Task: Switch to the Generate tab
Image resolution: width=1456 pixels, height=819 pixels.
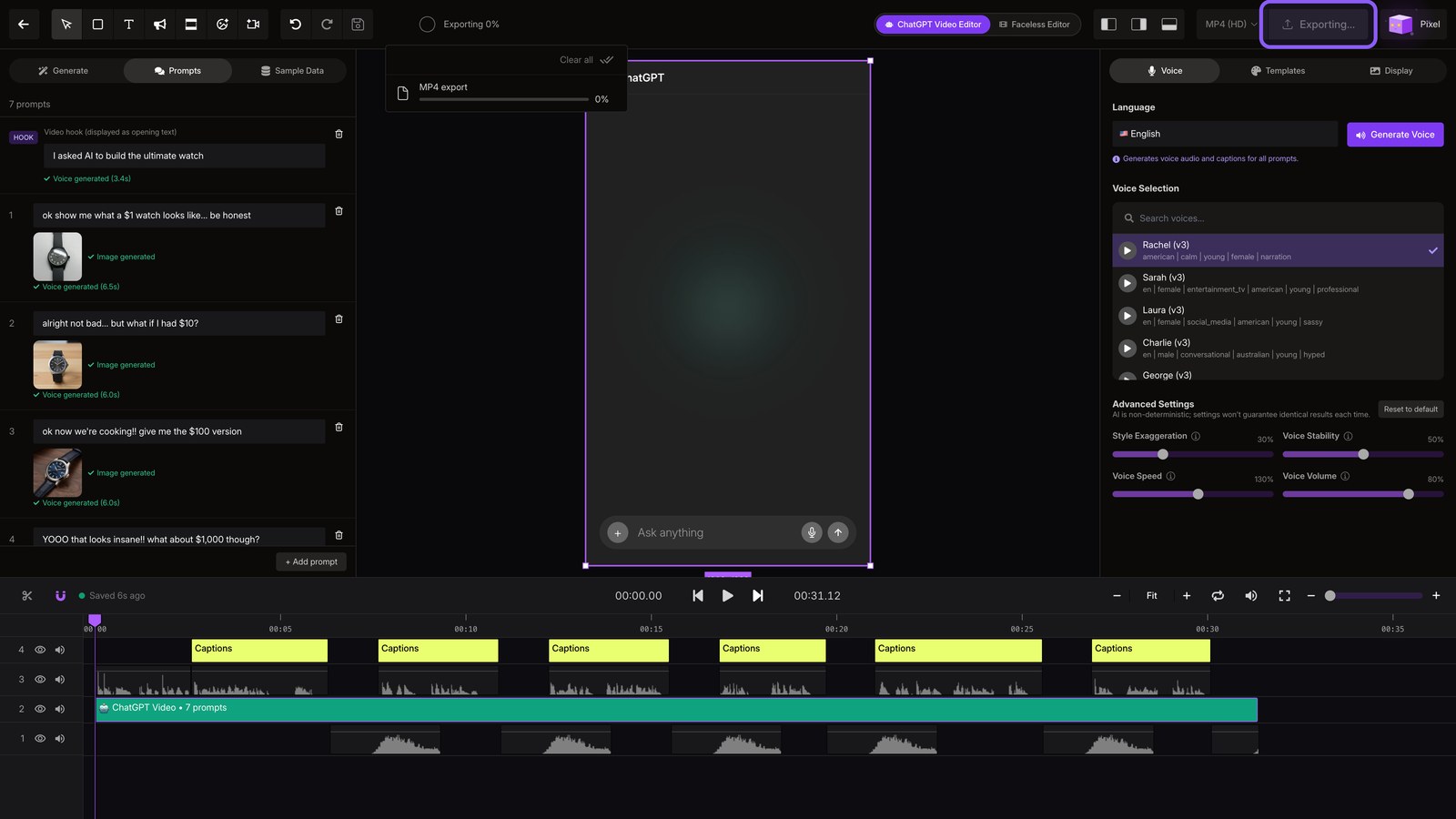Action: click(64, 71)
